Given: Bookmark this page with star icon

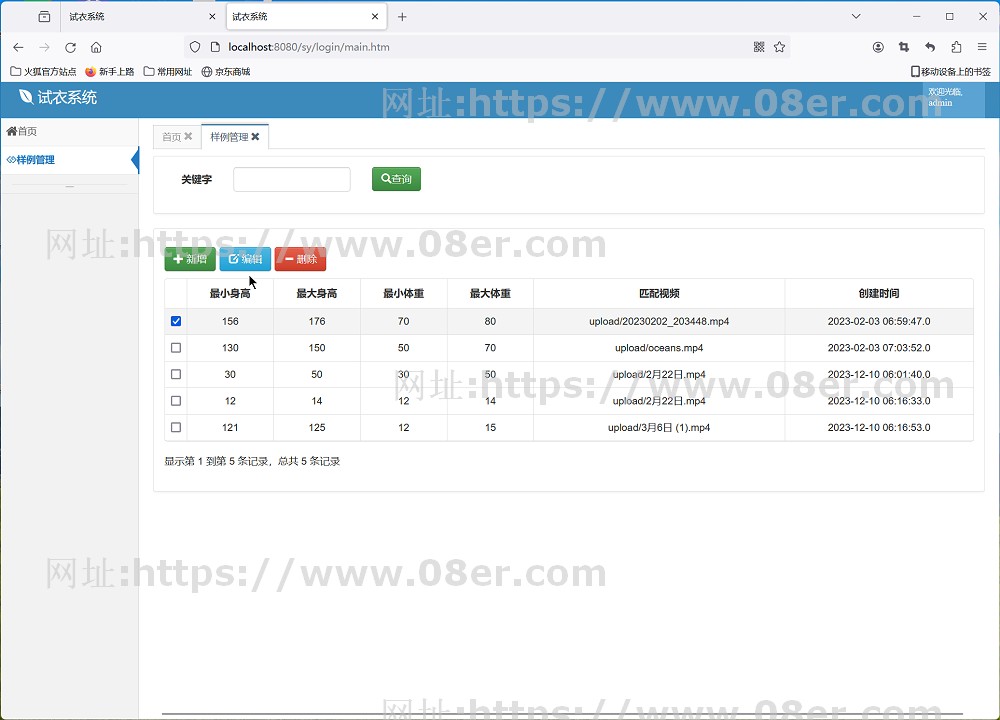Looking at the screenshot, I should pos(779,47).
